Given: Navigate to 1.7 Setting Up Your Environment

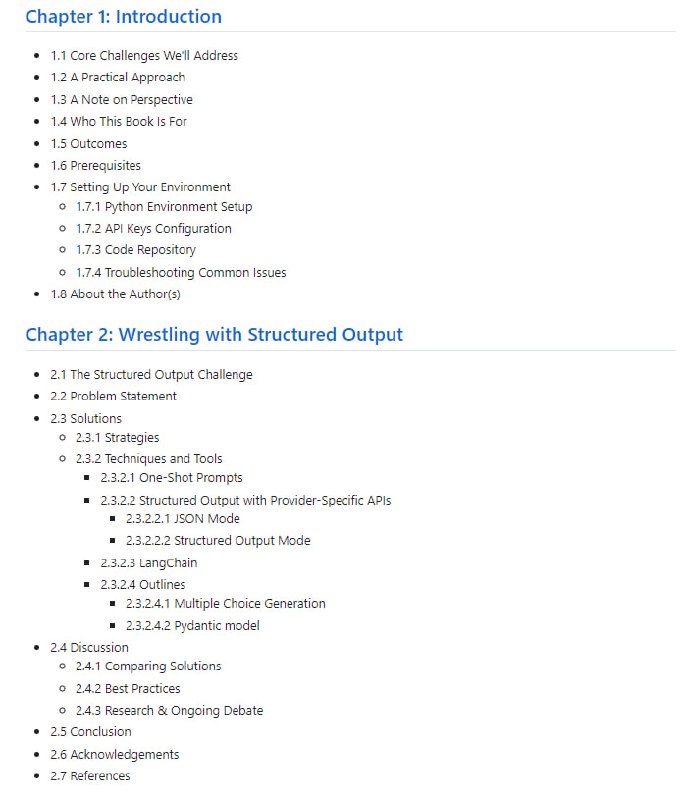Looking at the screenshot, I should (140, 187).
